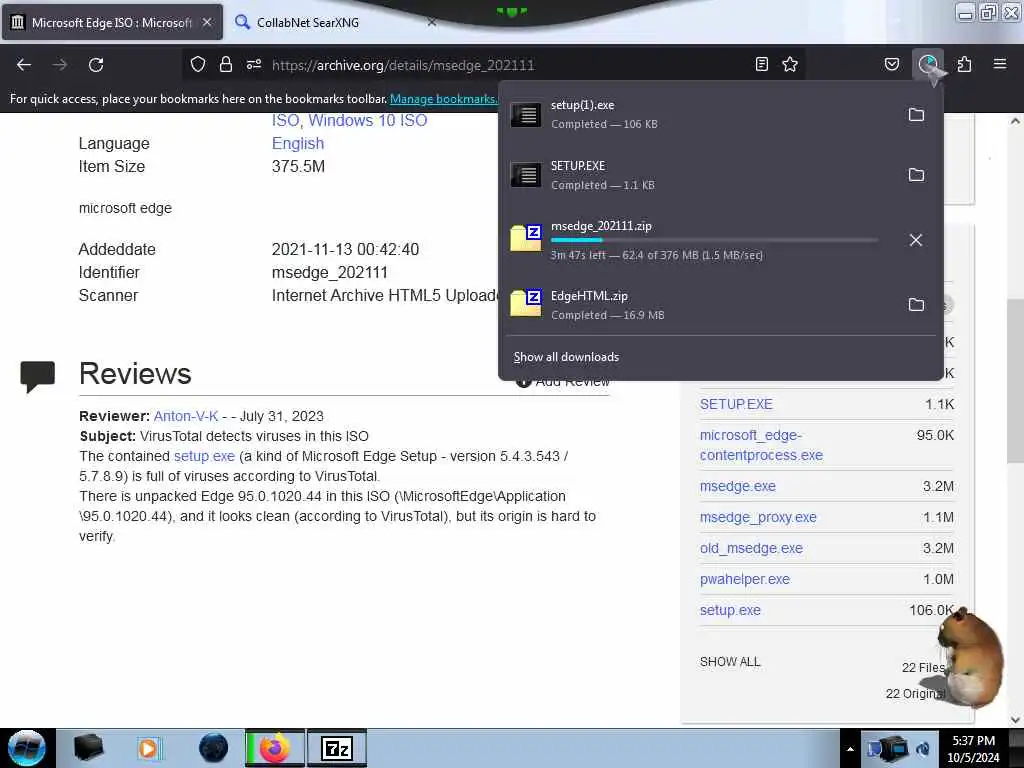Open the English language link
The width and height of the screenshot is (1024, 768).
tap(298, 144)
